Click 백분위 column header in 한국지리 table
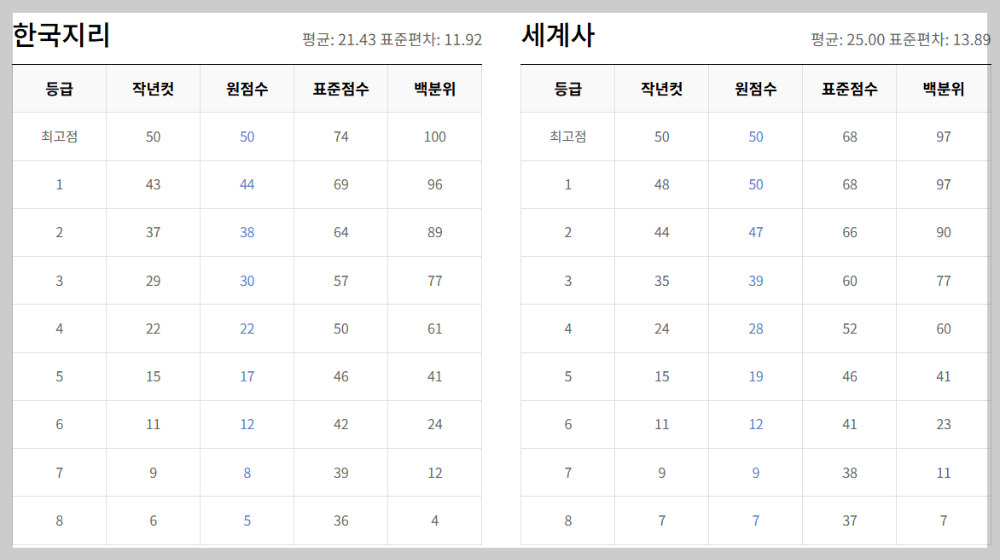The height and width of the screenshot is (560, 1000). coord(435,89)
